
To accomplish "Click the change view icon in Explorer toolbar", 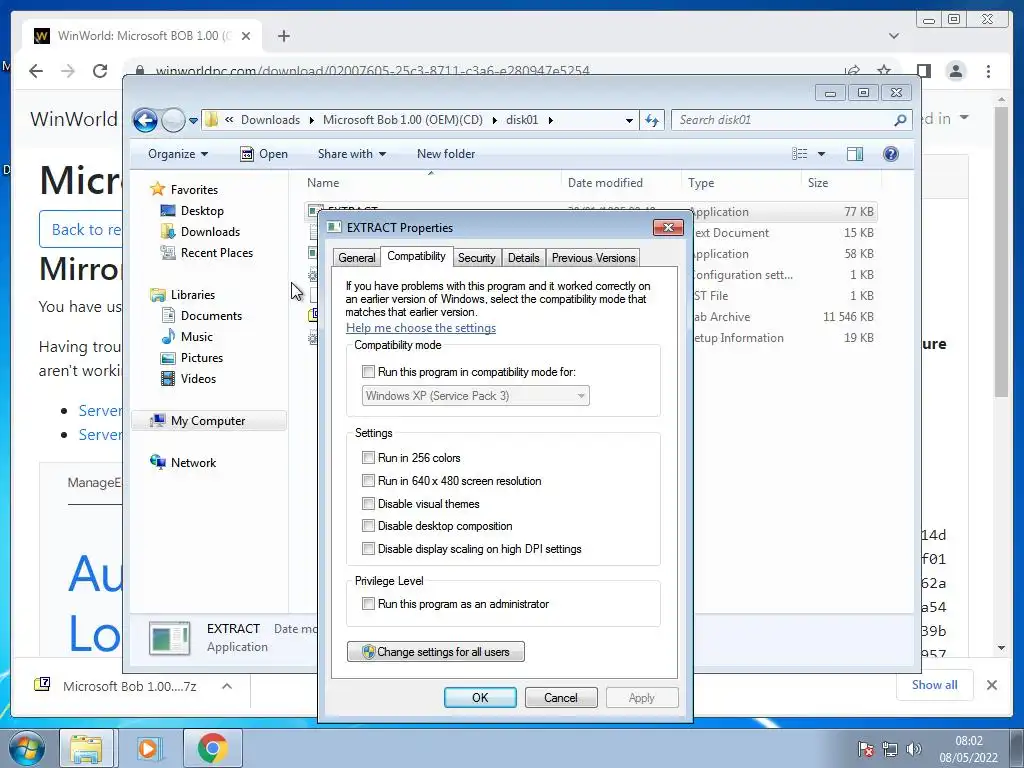I will pyautogui.click(x=799, y=154).
